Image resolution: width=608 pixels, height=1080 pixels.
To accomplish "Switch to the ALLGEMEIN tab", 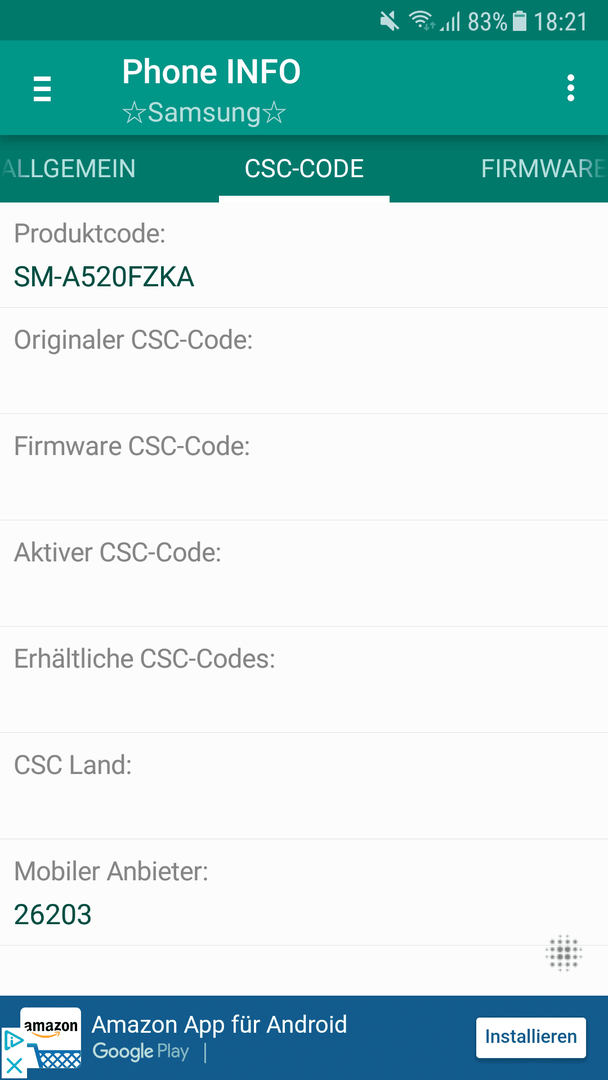I will (x=68, y=169).
